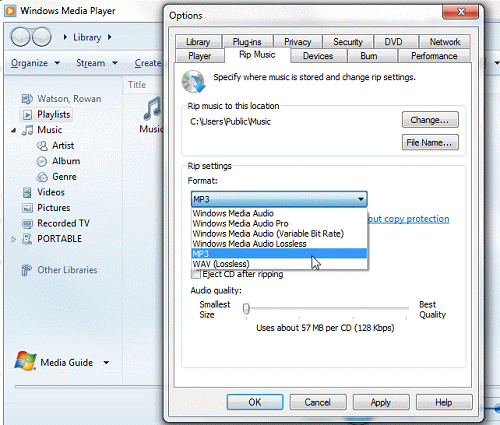Choose Windows Media Audio Pro format
This screenshot has width=500, height=425.
click(x=279, y=224)
